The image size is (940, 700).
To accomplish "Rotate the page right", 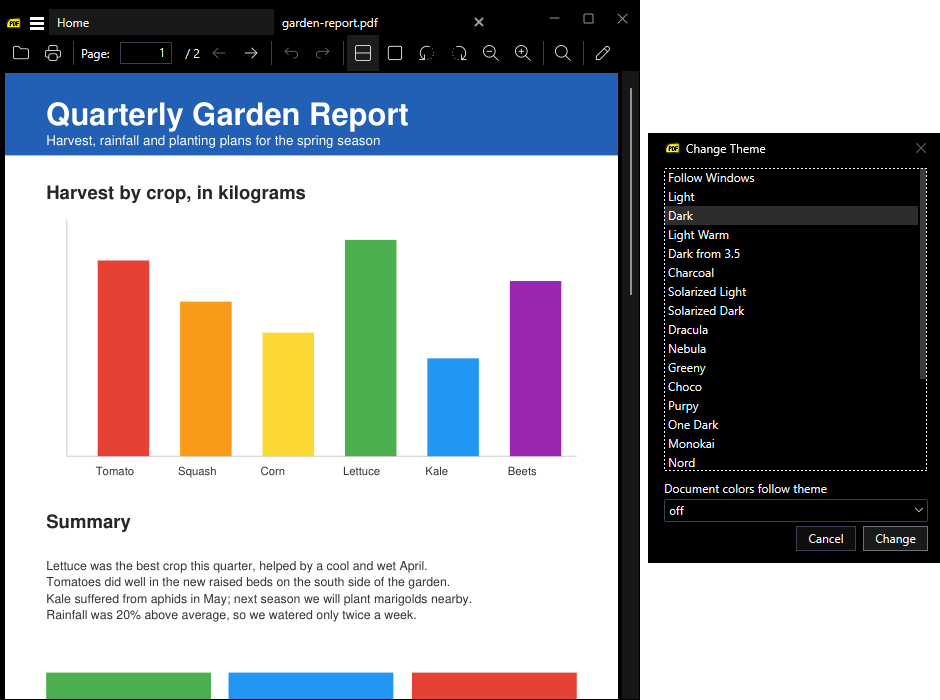I will pos(459,53).
